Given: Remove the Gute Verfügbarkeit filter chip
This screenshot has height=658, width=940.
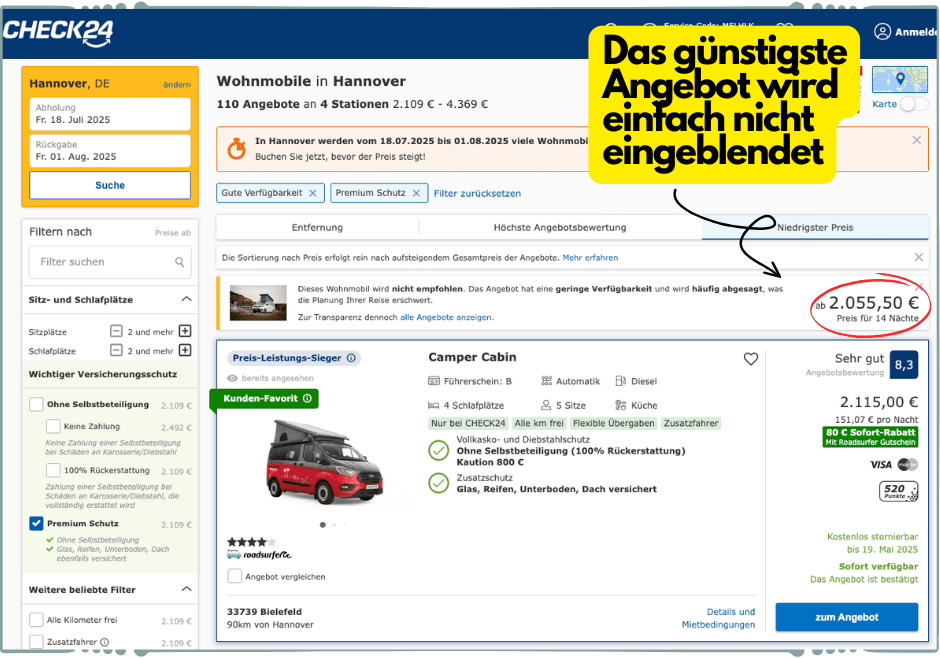Looking at the screenshot, I should click(x=312, y=193).
